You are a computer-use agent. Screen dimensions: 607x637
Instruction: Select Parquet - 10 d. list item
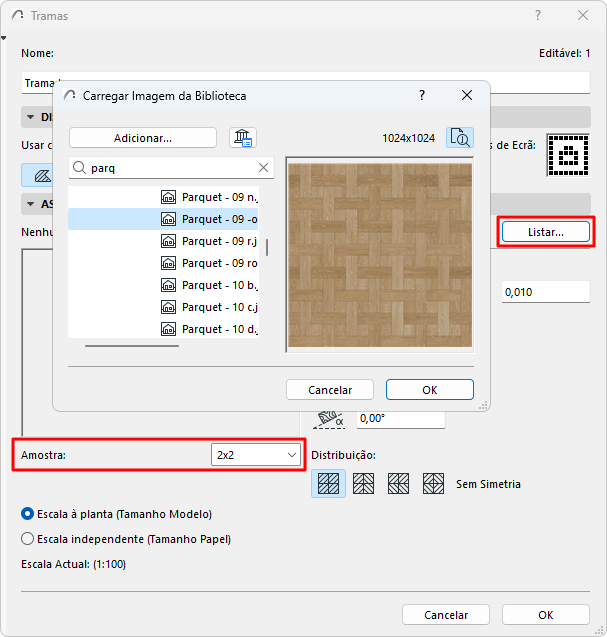click(163, 329)
